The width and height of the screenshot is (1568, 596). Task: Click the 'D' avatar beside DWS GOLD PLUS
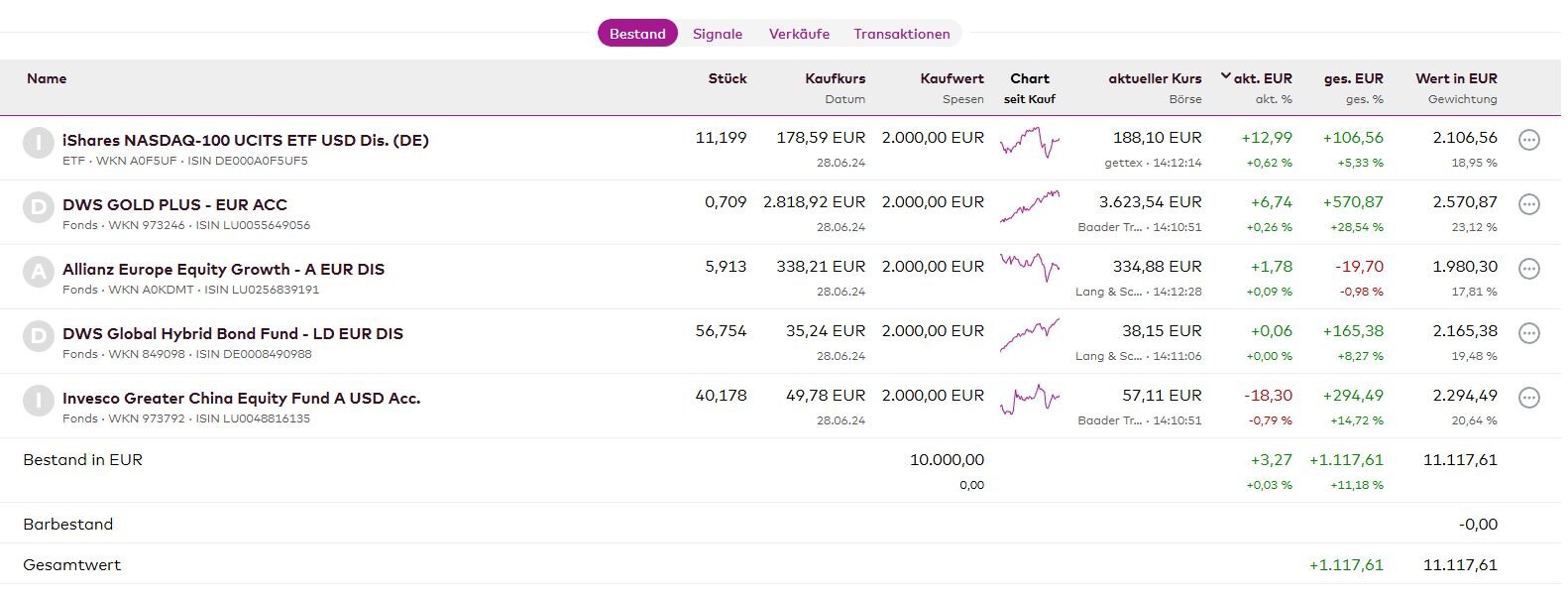tap(39, 208)
